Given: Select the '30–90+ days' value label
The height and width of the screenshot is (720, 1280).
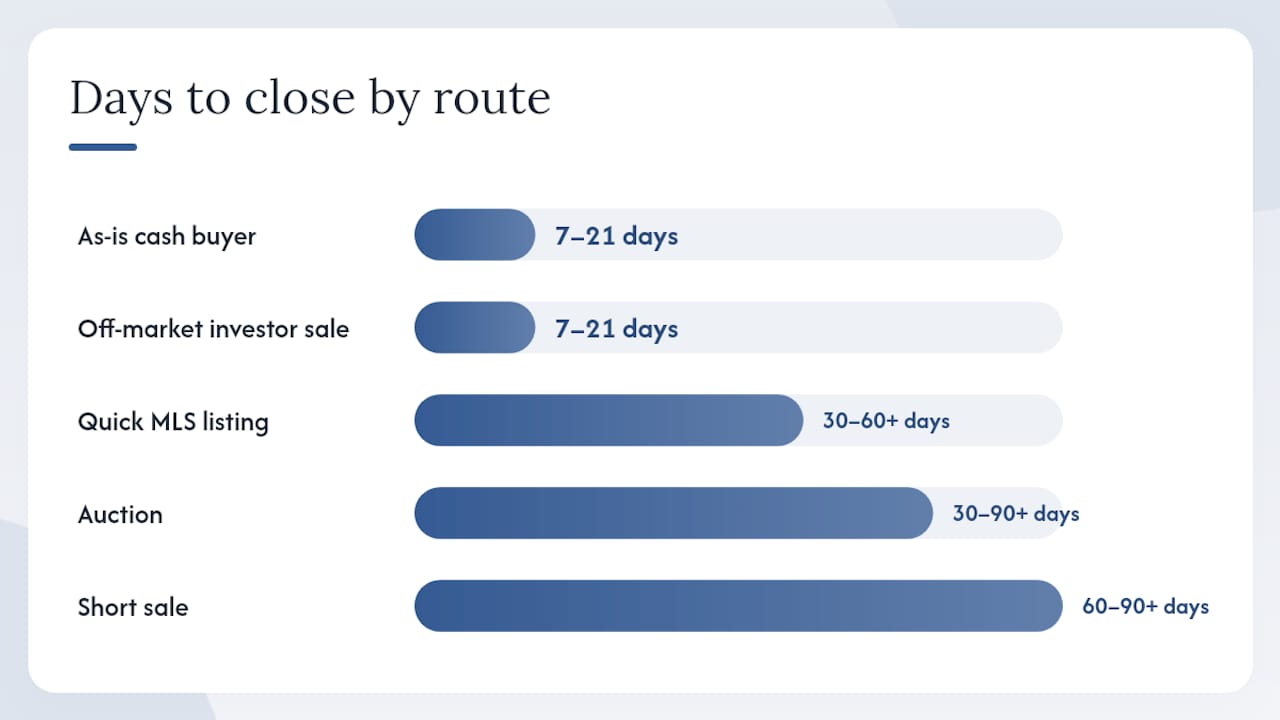Looking at the screenshot, I should tap(1016, 514).
